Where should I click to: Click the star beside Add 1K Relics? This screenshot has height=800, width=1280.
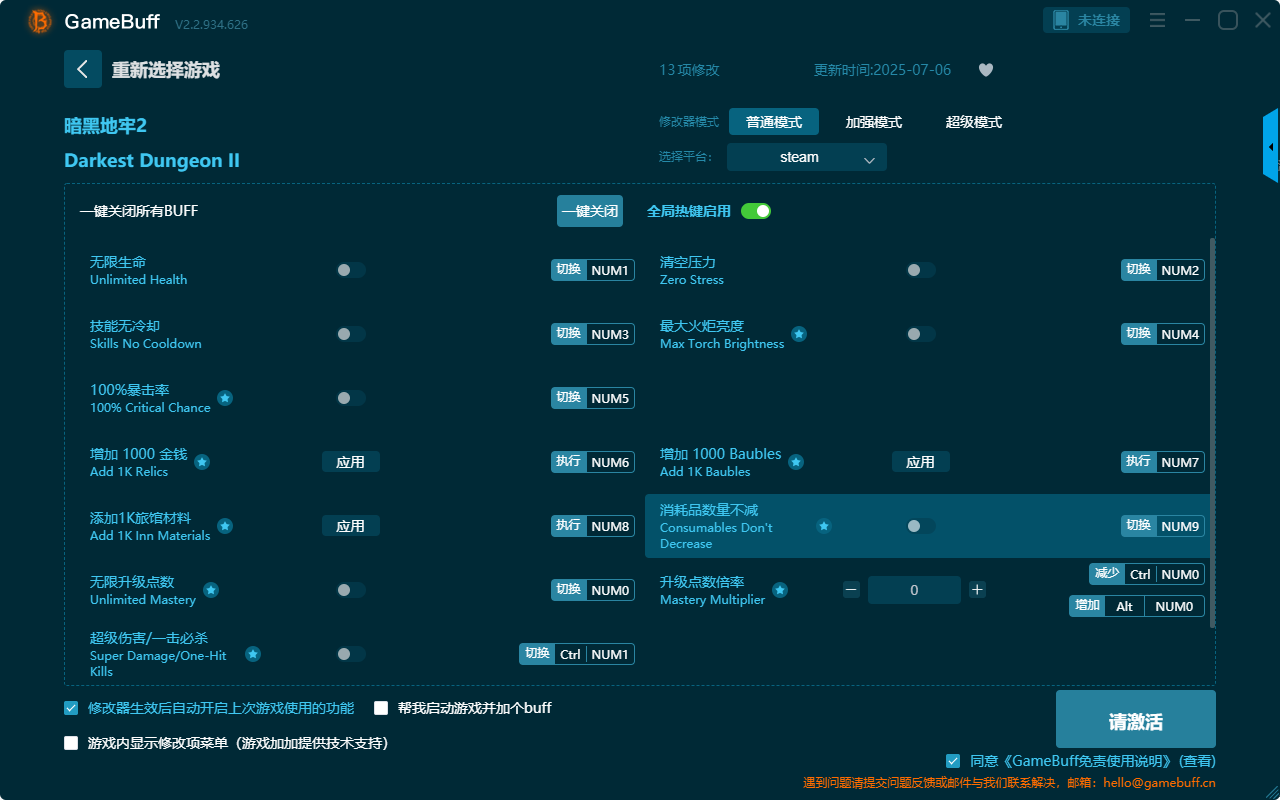pos(202,462)
